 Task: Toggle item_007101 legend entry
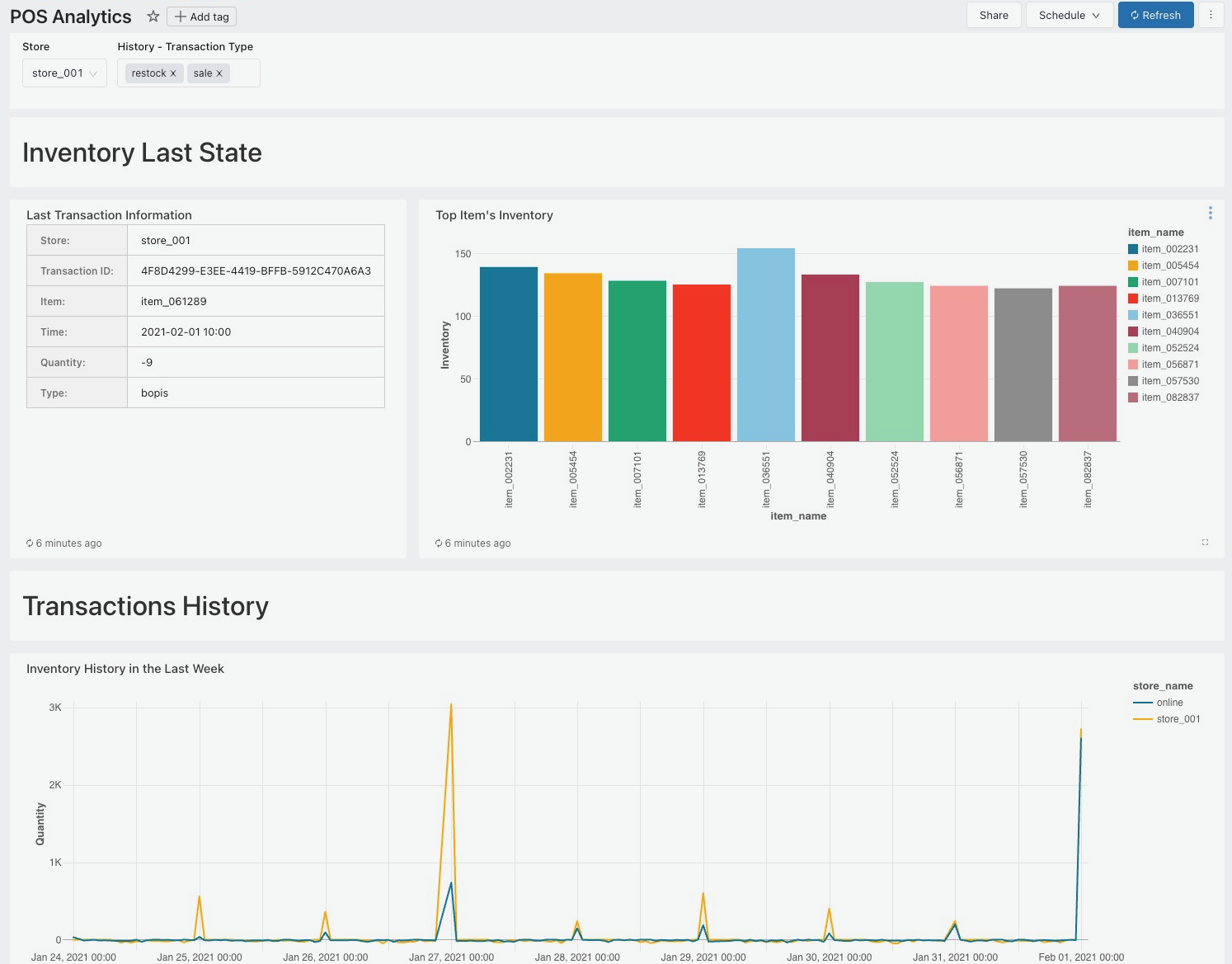[x=1164, y=282]
